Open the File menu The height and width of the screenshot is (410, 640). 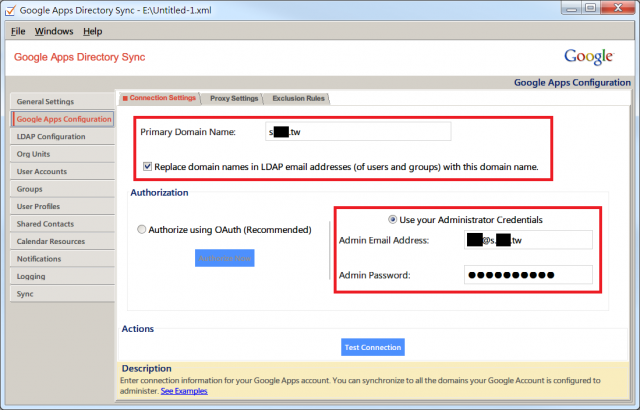[x=18, y=31]
